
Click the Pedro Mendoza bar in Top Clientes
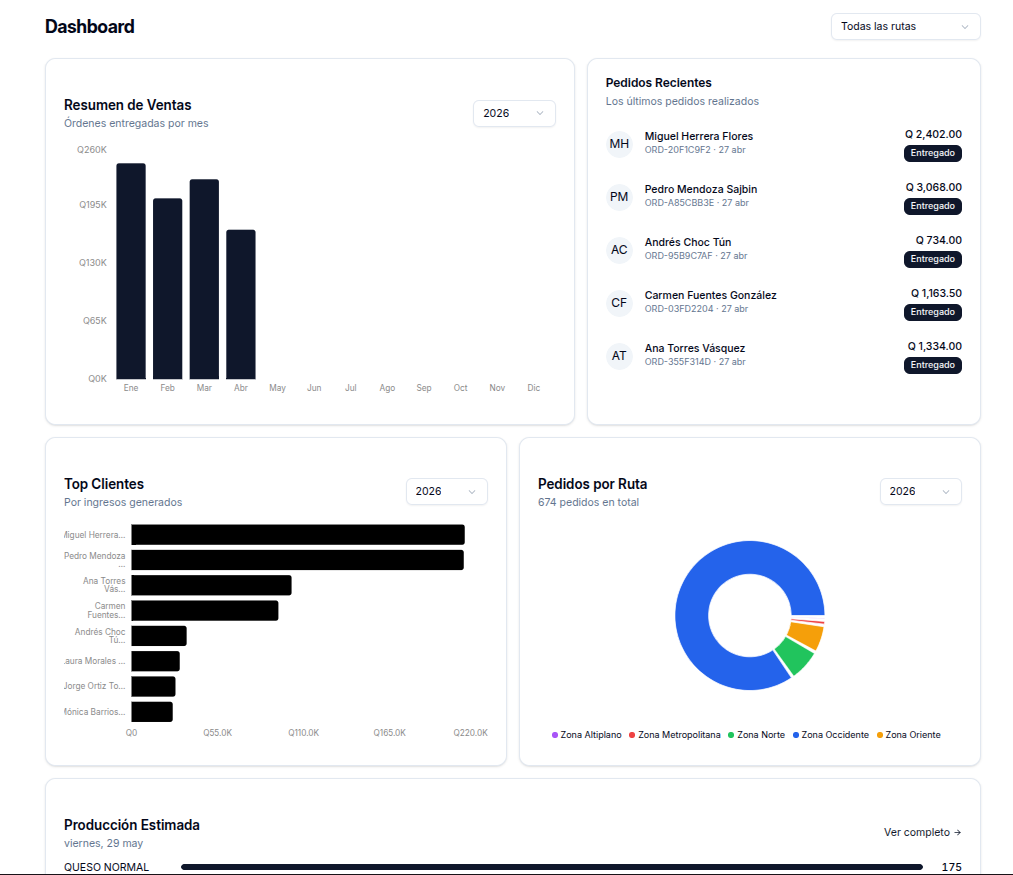[x=297, y=560]
